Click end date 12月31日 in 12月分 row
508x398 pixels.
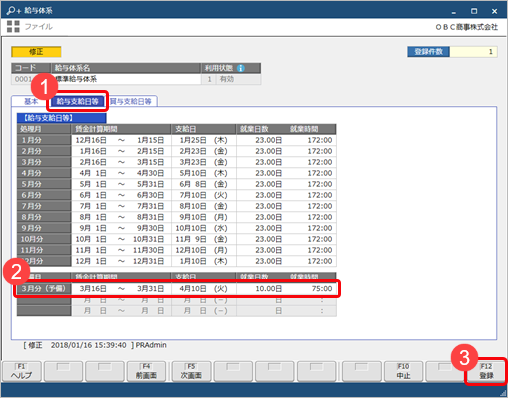149,261
